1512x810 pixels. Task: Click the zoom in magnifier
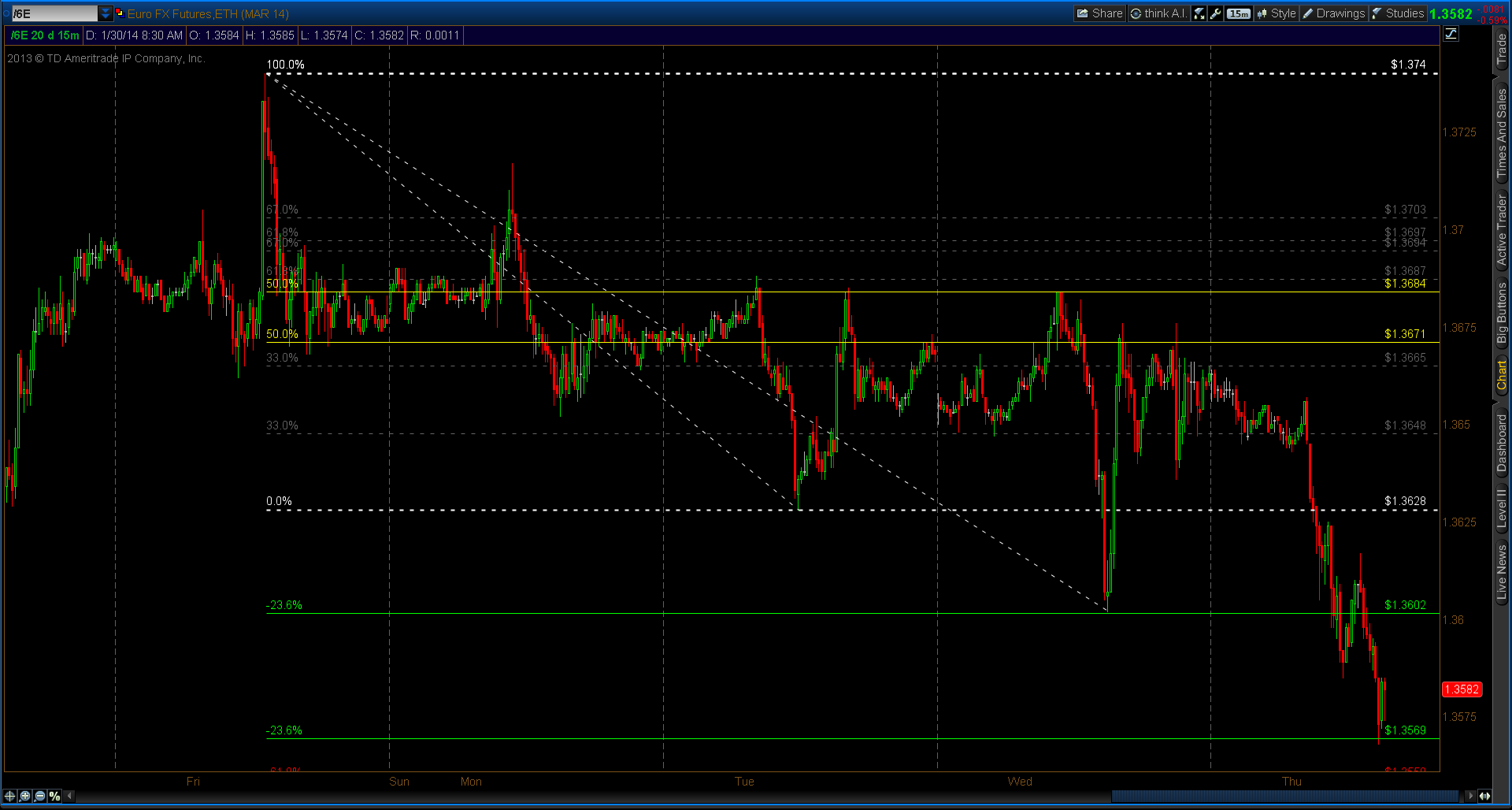click(25, 796)
